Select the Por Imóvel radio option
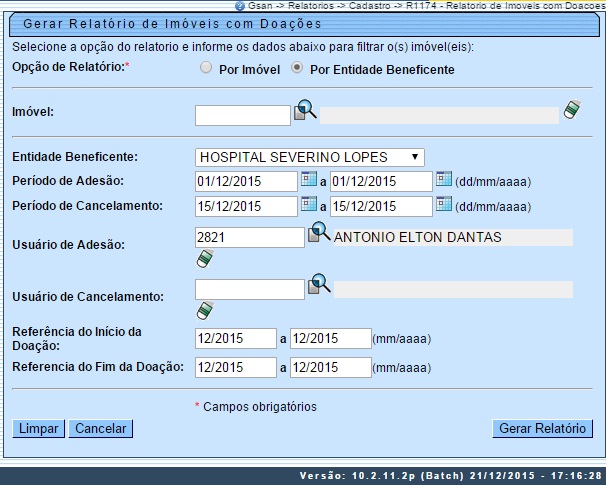606x485 pixels. pyautogui.click(x=206, y=68)
